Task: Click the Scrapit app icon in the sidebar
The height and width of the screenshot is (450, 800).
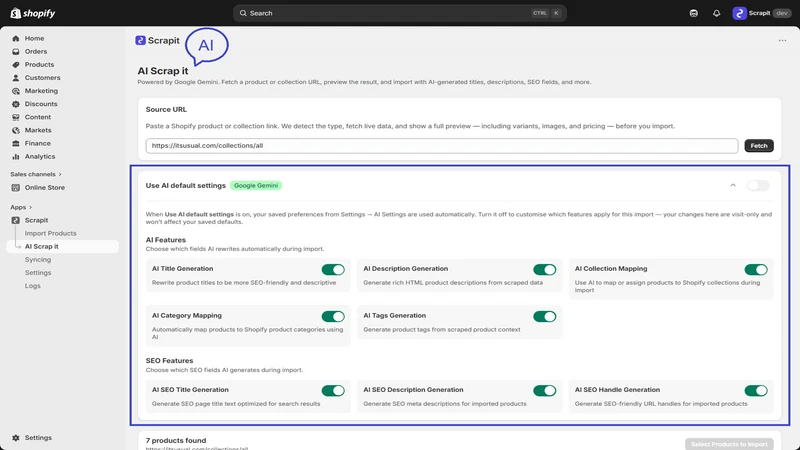Action: point(16,220)
